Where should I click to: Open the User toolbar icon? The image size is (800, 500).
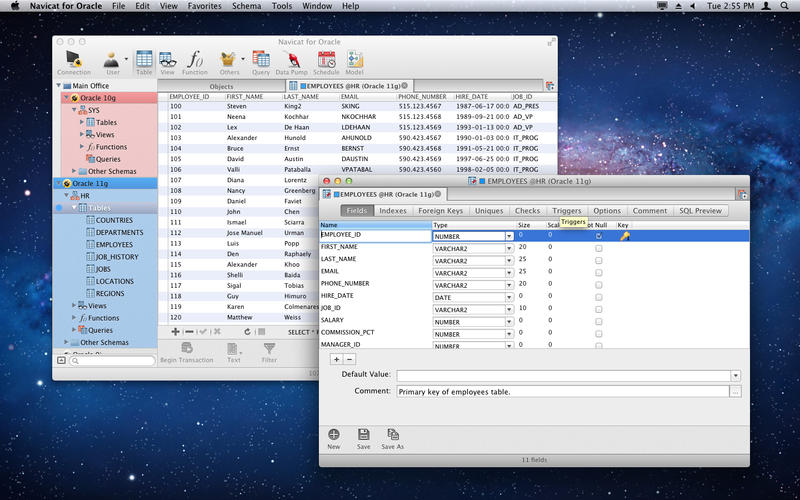pos(112,63)
